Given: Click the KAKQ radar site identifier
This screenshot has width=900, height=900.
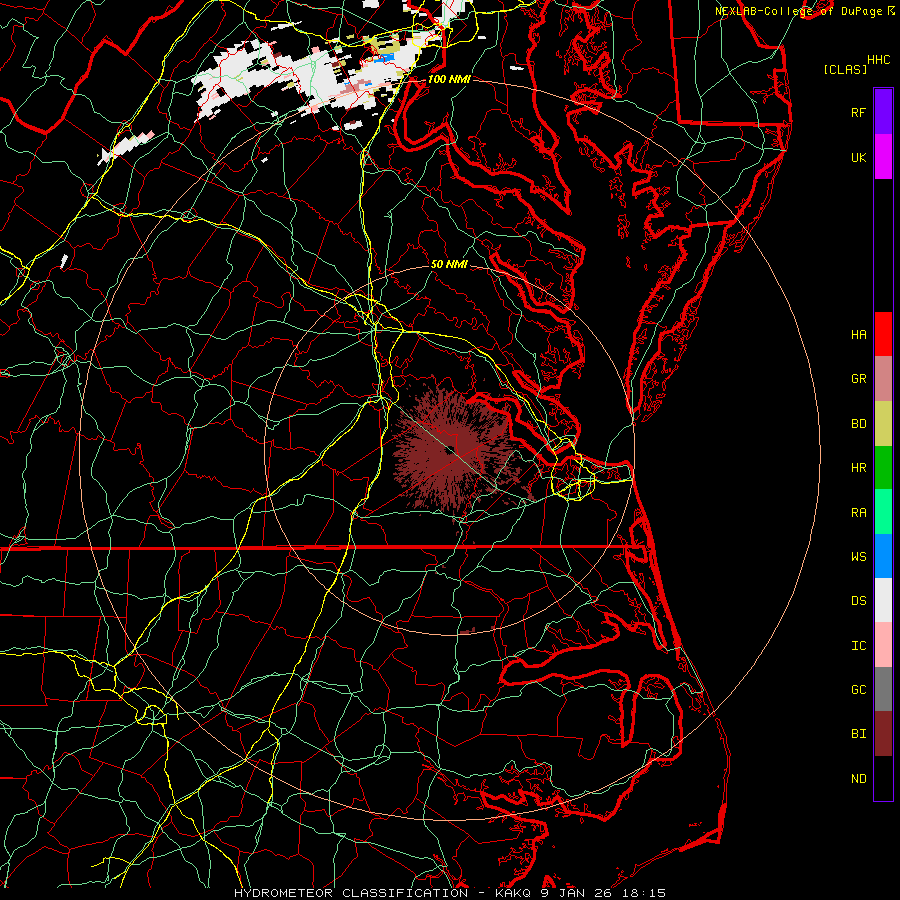Looking at the screenshot, I should [x=511, y=893].
